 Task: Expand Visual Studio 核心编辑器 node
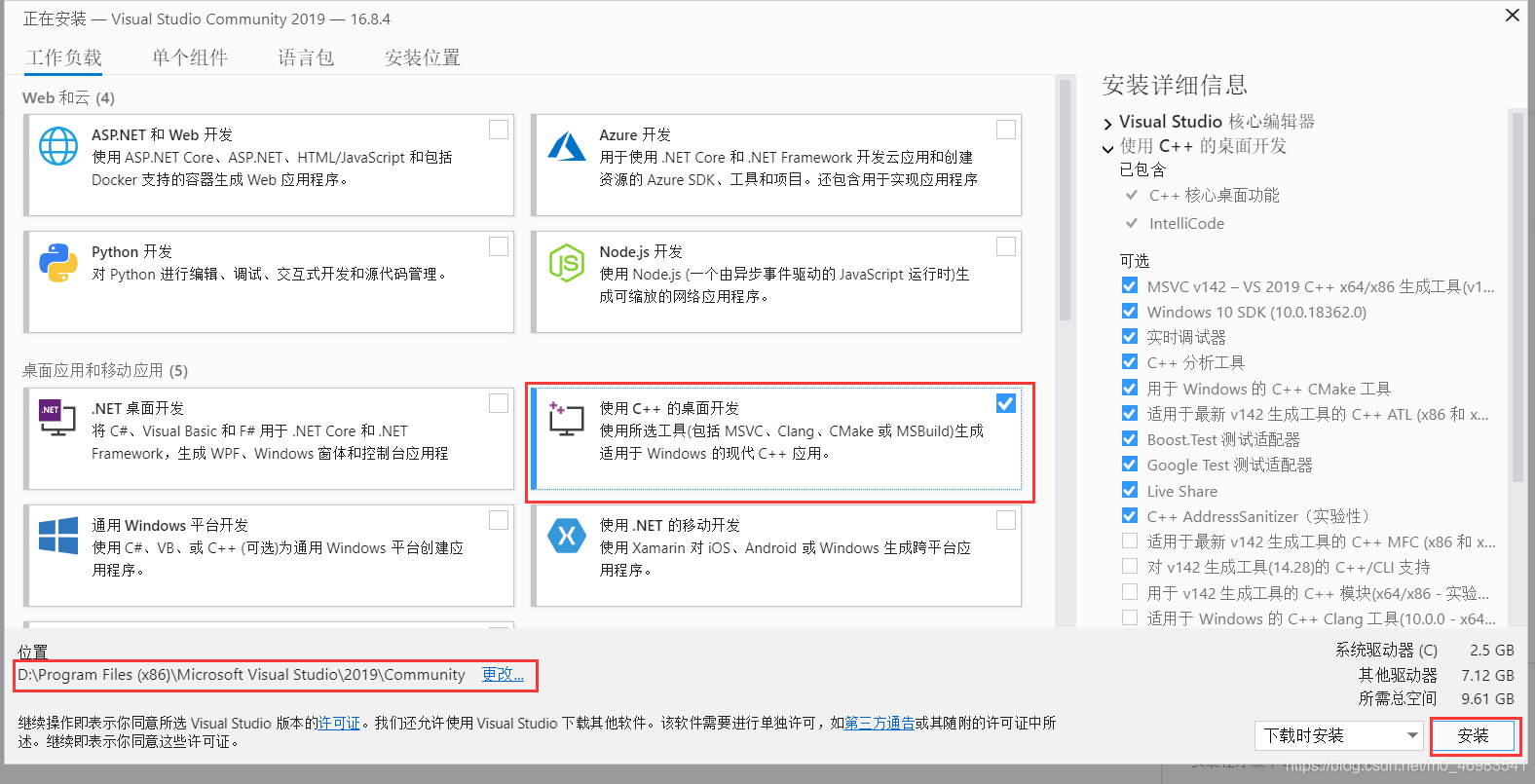(1108, 124)
